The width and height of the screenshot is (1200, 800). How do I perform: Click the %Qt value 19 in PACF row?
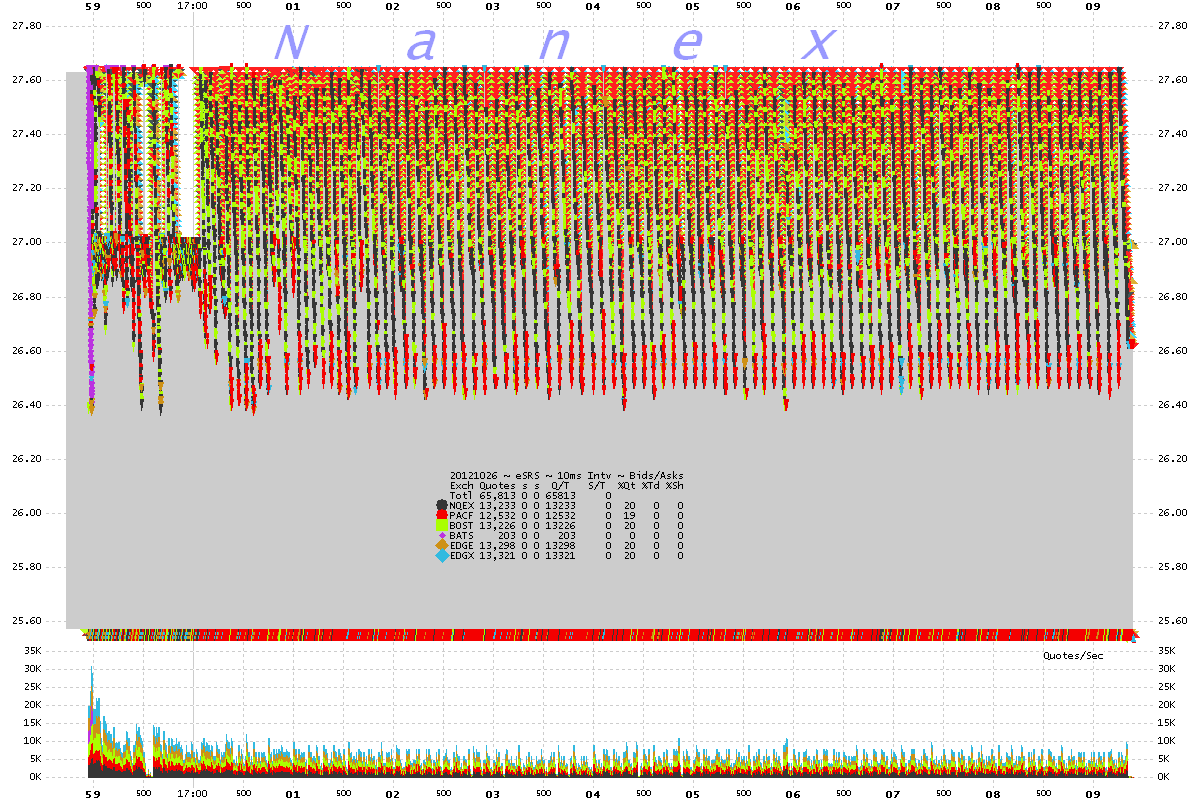[x=630, y=516]
